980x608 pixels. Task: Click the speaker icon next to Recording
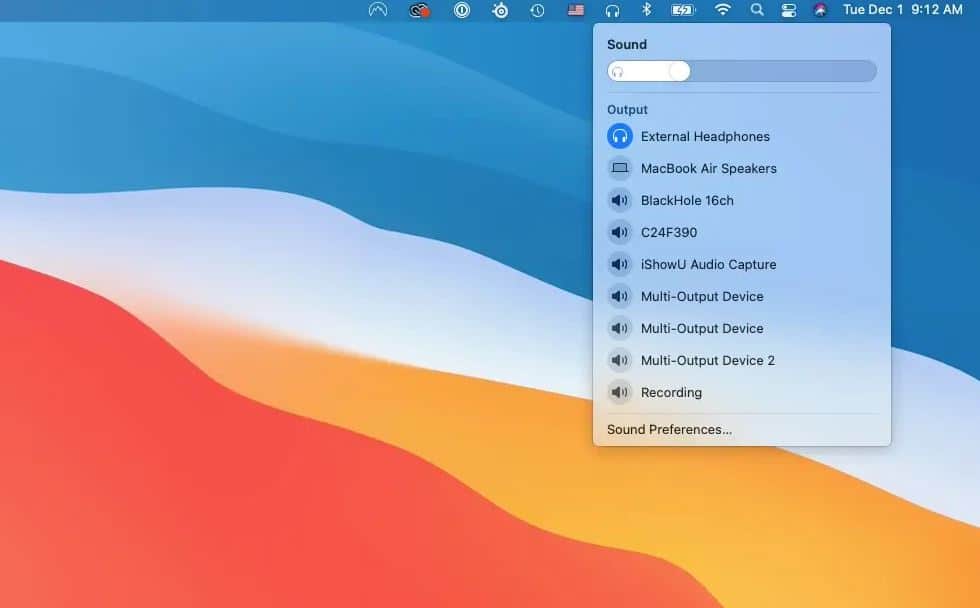619,392
